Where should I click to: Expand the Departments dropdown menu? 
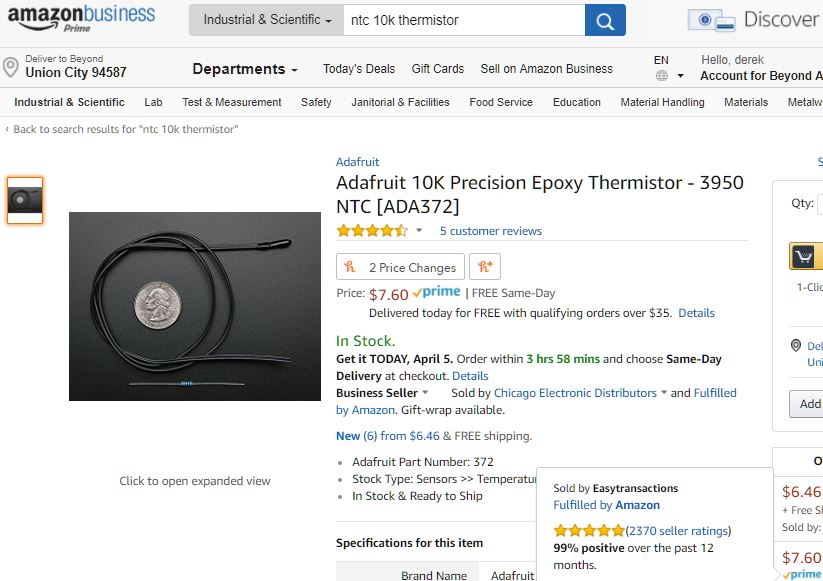[x=245, y=69]
